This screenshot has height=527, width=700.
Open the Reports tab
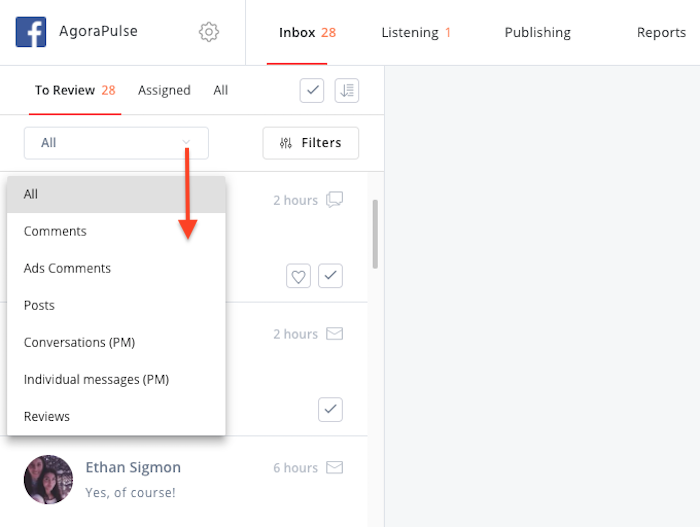661,33
